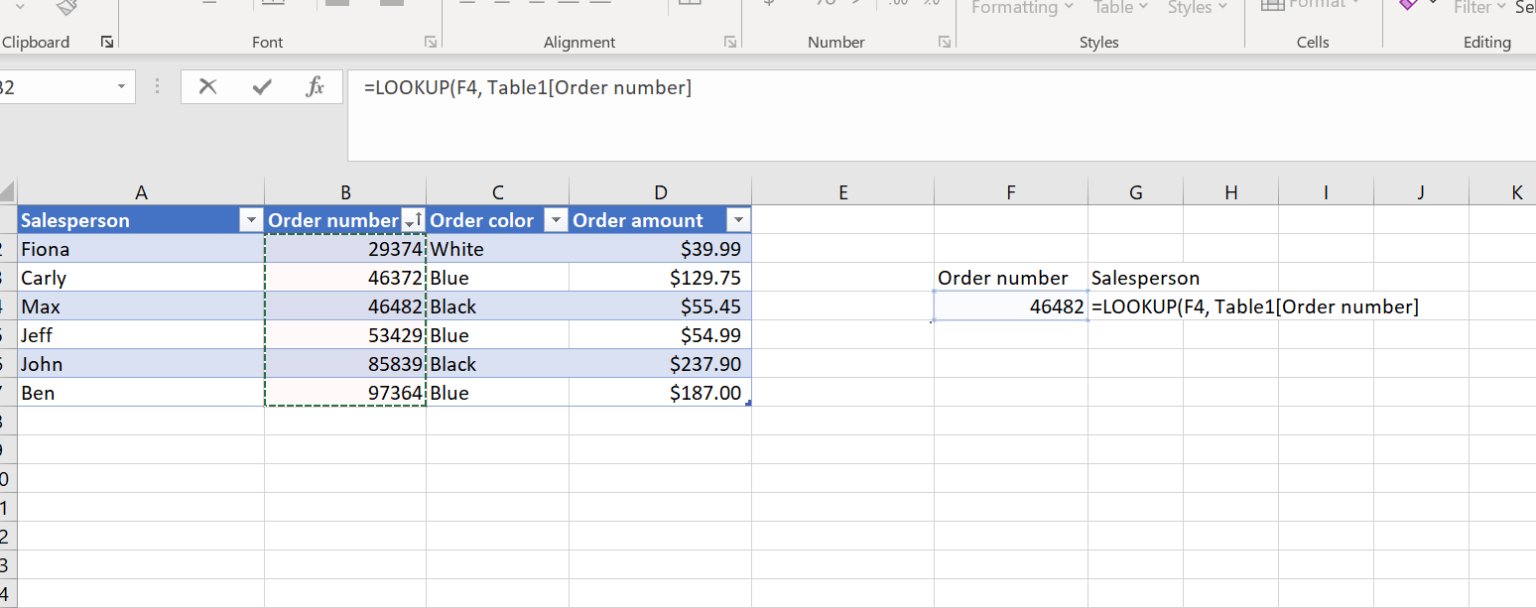The height and width of the screenshot is (608, 1536).
Task: Open the Number format dialog launcher
Action: coord(944,42)
